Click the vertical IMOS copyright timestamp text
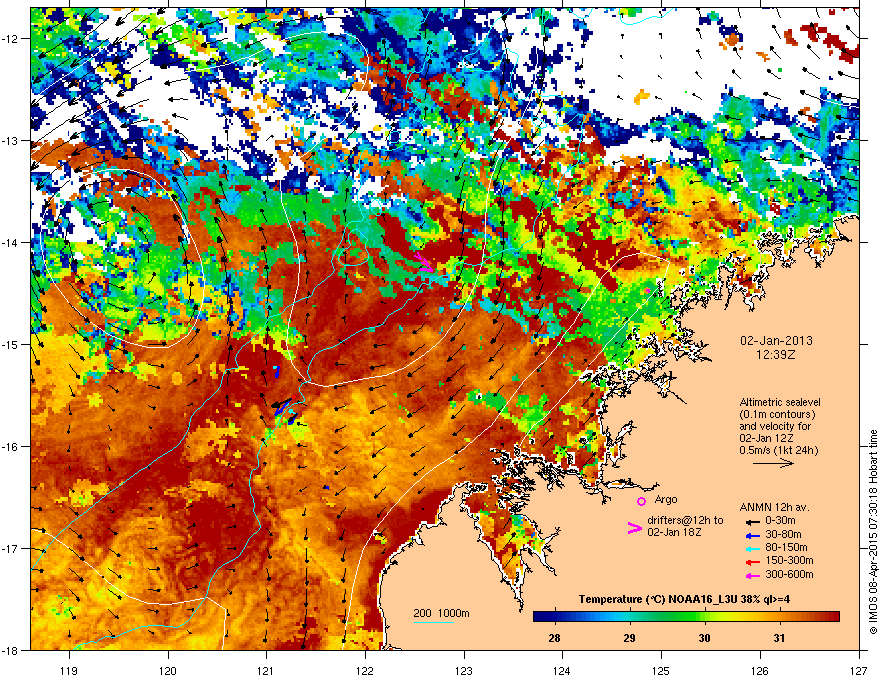 click(873, 532)
